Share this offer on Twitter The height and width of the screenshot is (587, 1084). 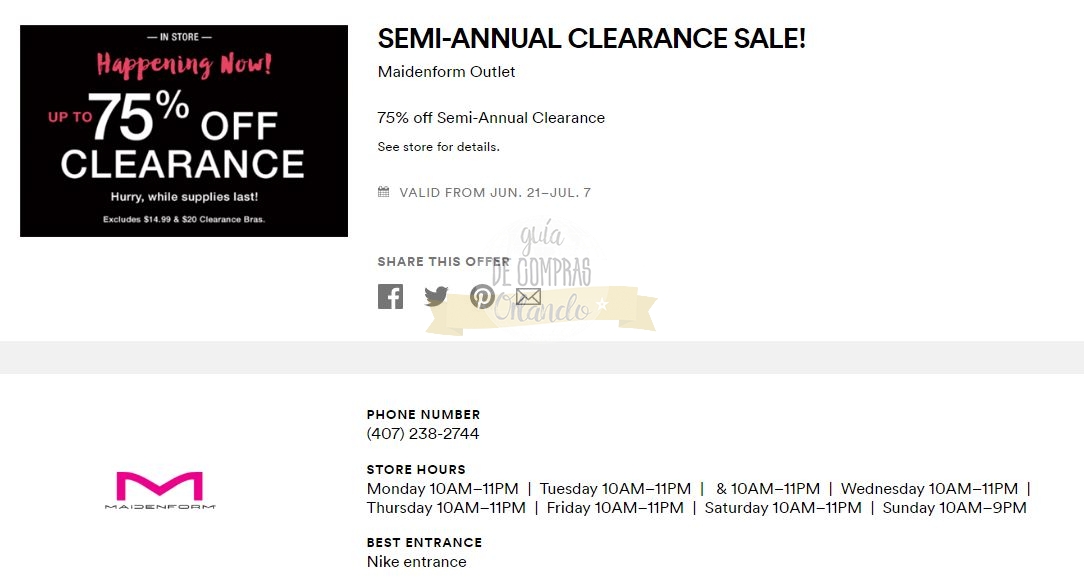[436, 297]
